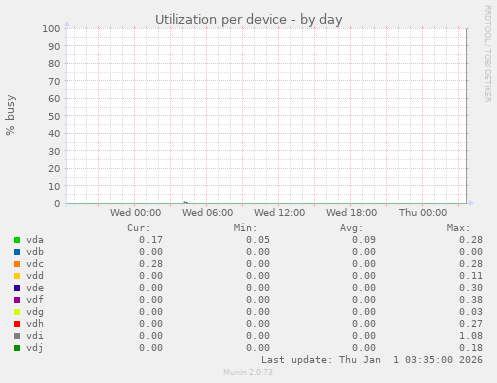The height and width of the screenshot is (383, 497).
Task: Click the 'Wed 00:00' time axis label
Action: pos(136,213)
